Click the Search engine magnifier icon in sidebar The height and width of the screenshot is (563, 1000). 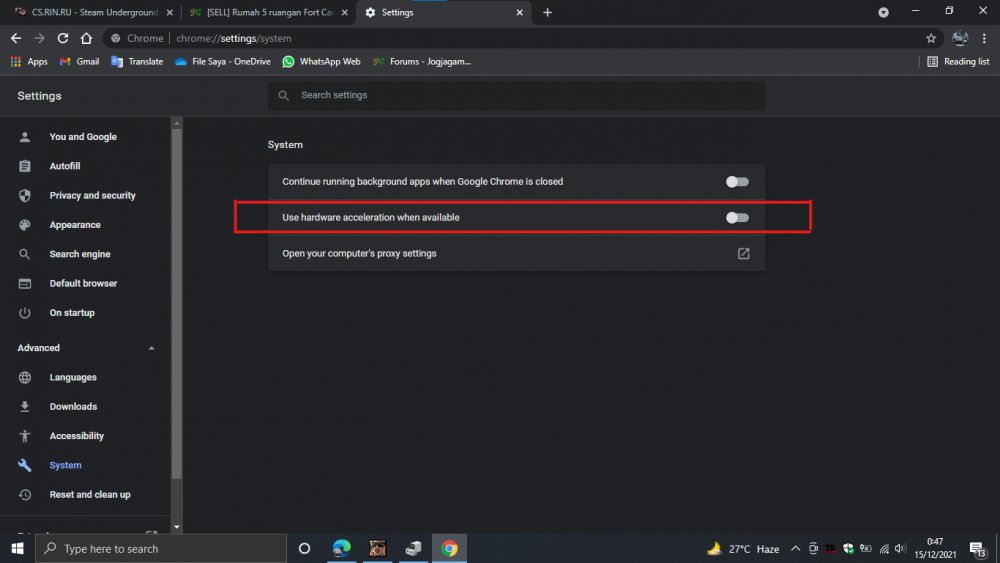click(x=25, y=254)
